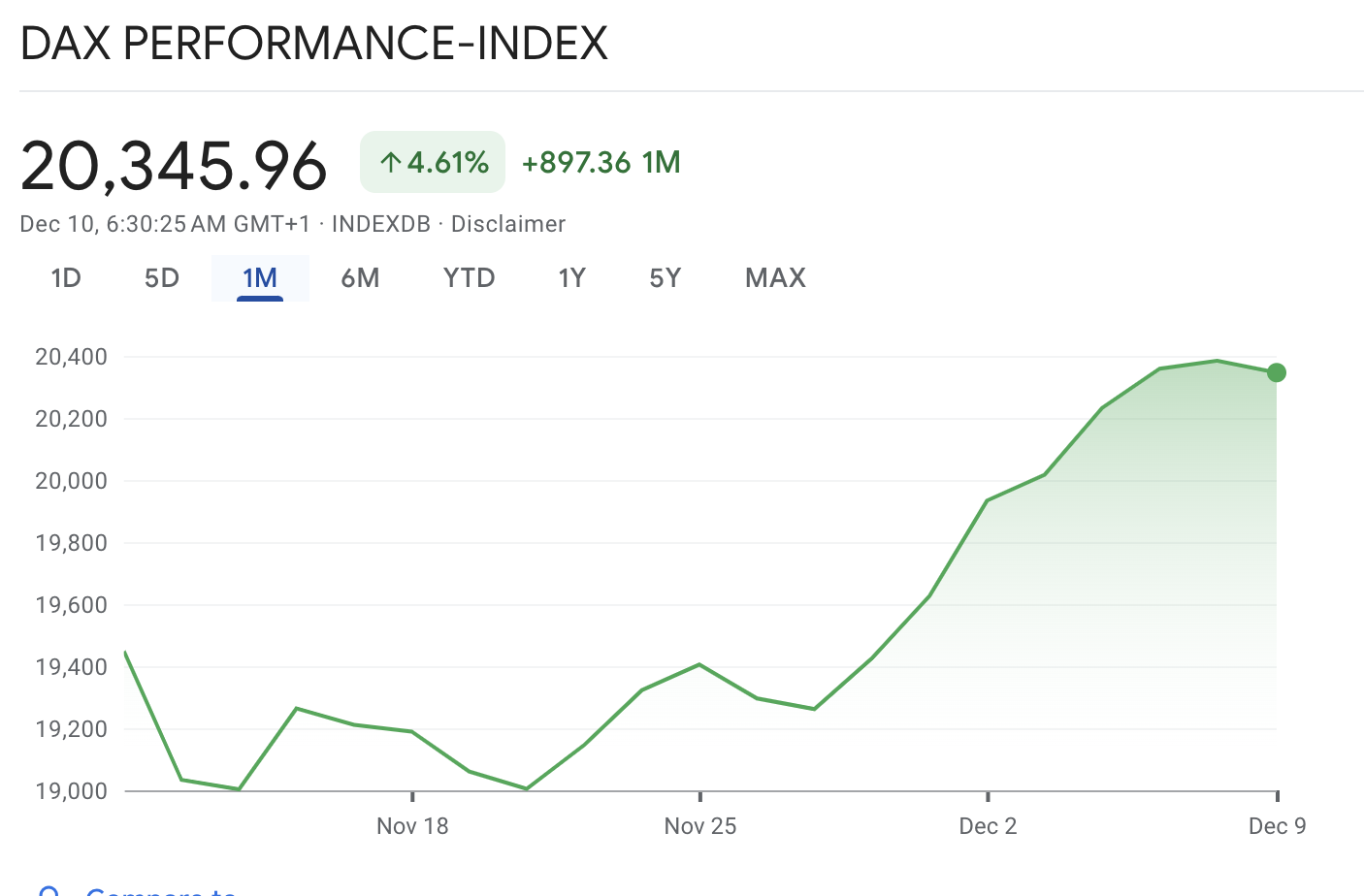Open the Compare to link
The height and width of the screenshot is (896, 1364).
[x=160, y=890]
